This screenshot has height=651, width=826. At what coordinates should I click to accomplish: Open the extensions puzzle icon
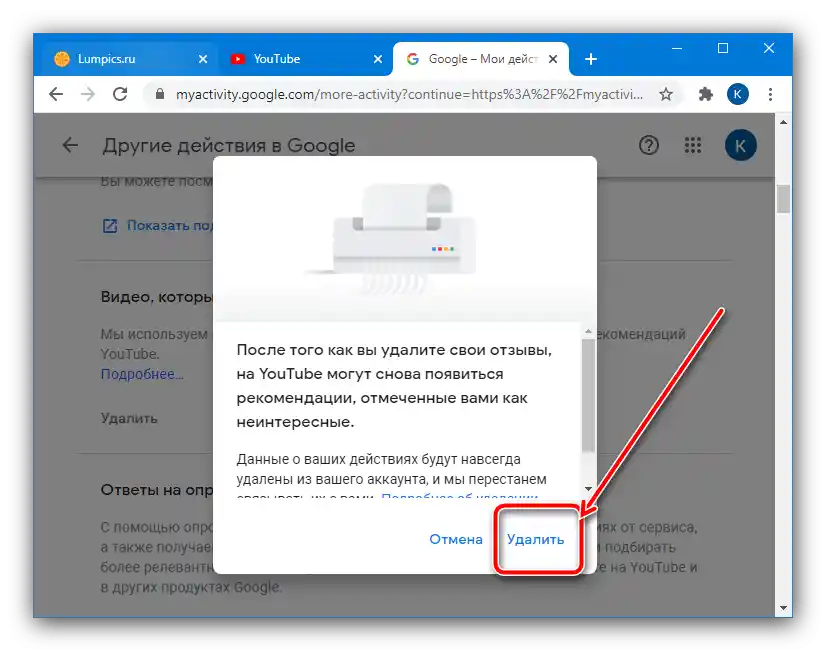[x=705, y=94]
